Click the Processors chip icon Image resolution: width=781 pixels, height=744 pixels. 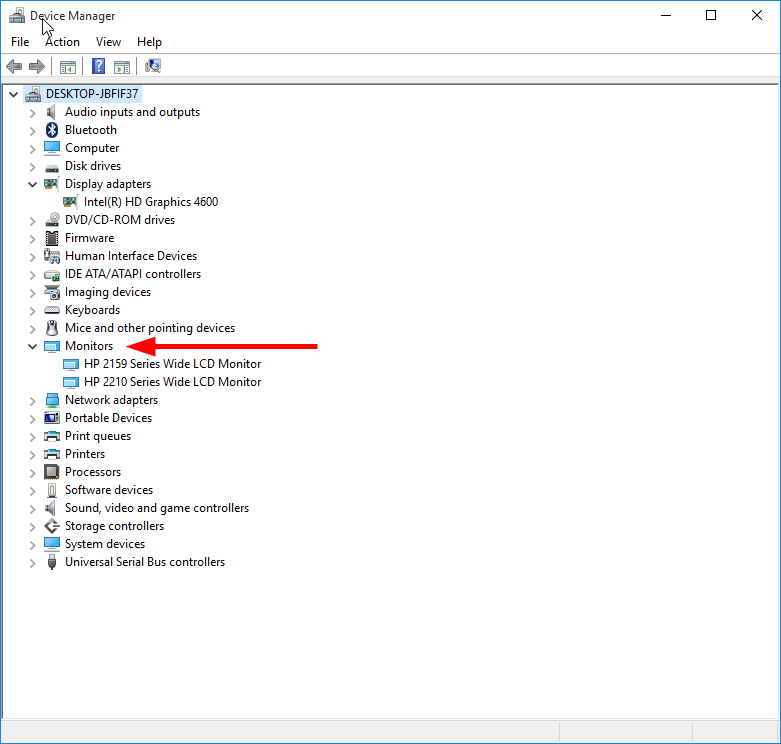point(52,472)
